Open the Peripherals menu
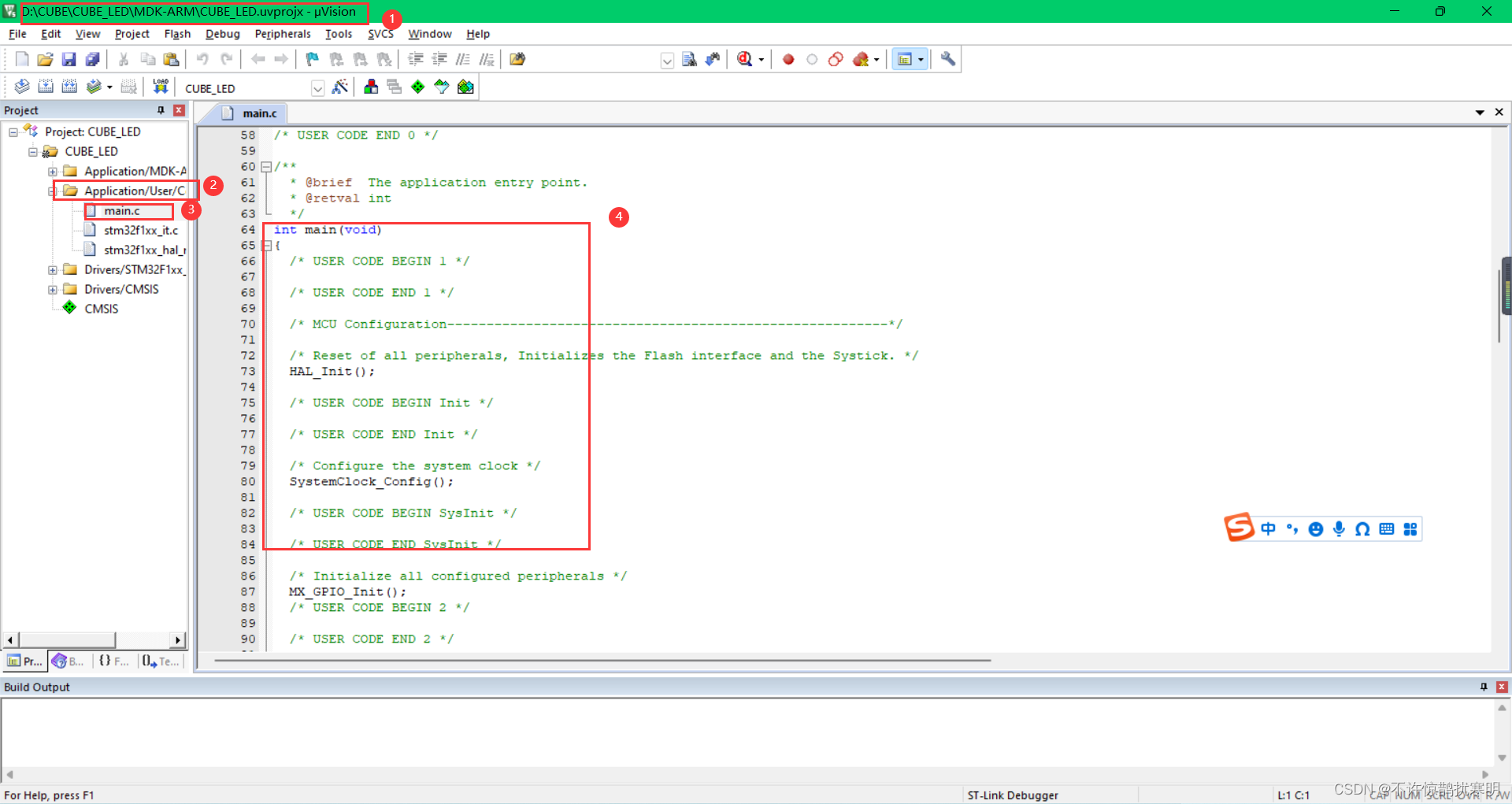1512x804 pixels. (x=283, y=34)
